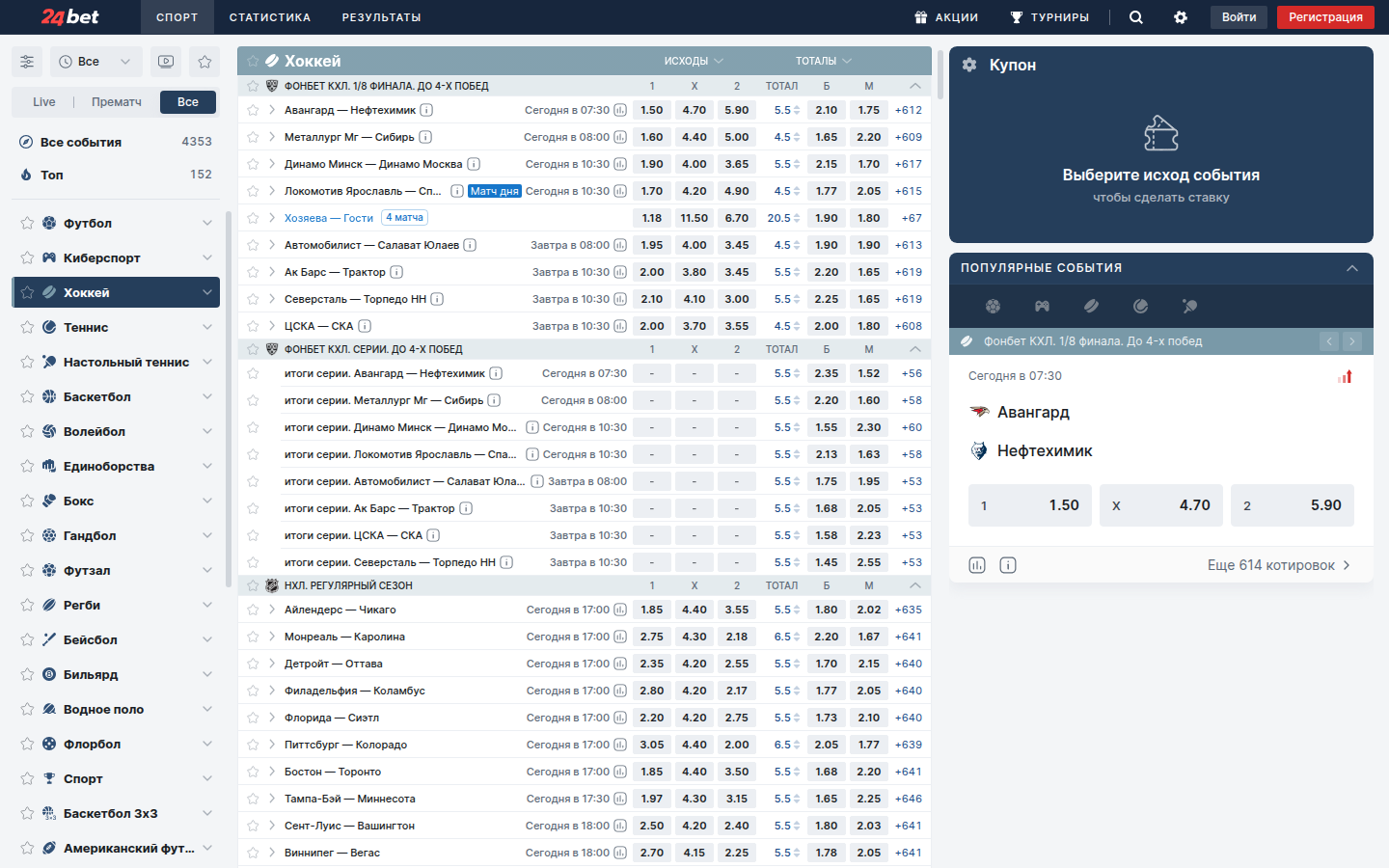Open the Исходы column dropdown
The image size is (1389, 868).
[x=694, y=61]
